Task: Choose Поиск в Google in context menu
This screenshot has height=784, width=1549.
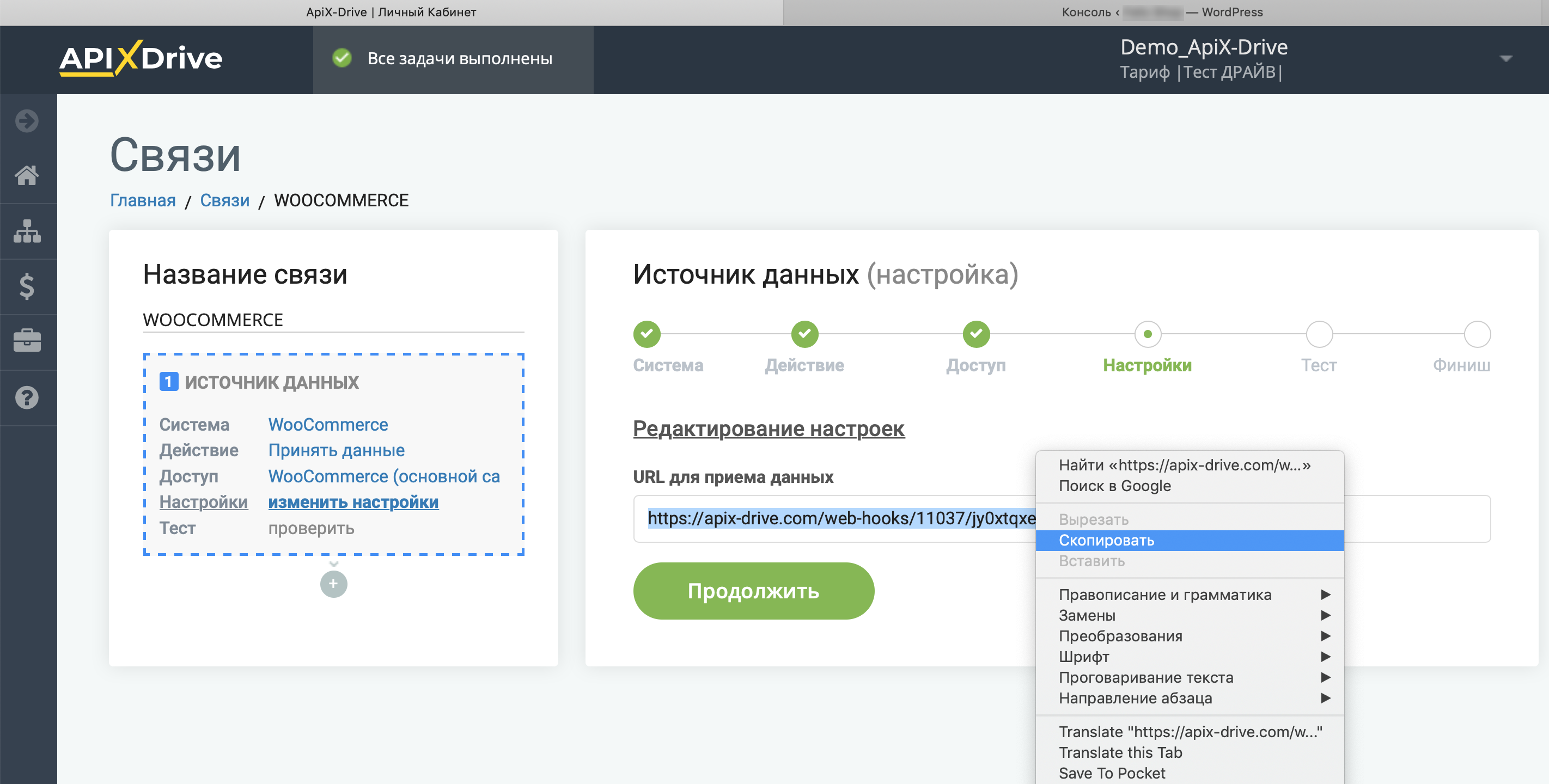Action: pyautogui.click(x=1190, y=485)
